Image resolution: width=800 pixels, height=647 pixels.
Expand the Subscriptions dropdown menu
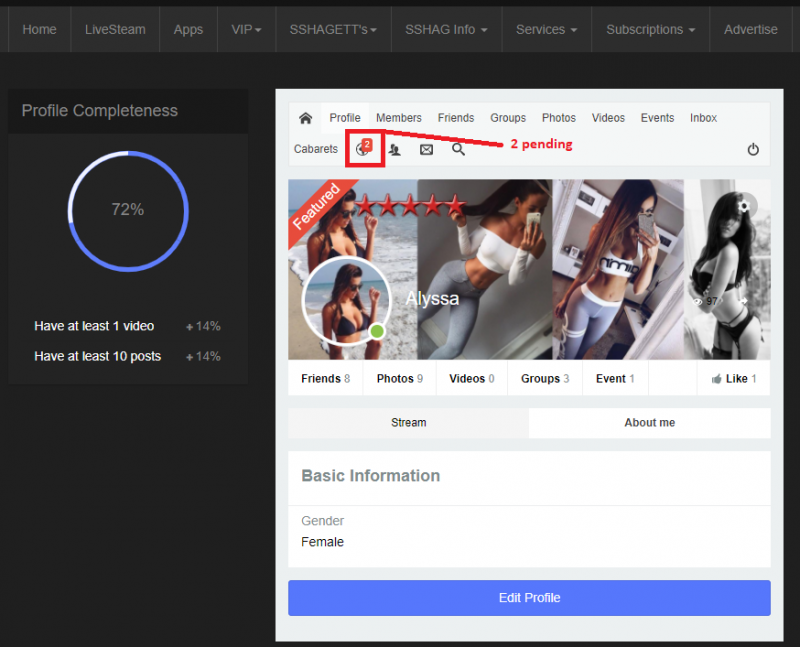click(651, 30)
